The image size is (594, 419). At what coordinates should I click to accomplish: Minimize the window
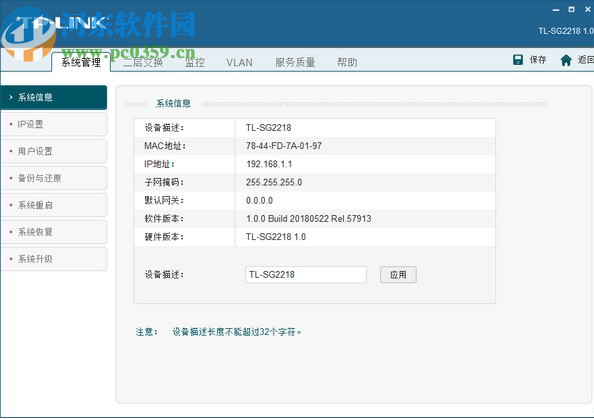point(556,9)
